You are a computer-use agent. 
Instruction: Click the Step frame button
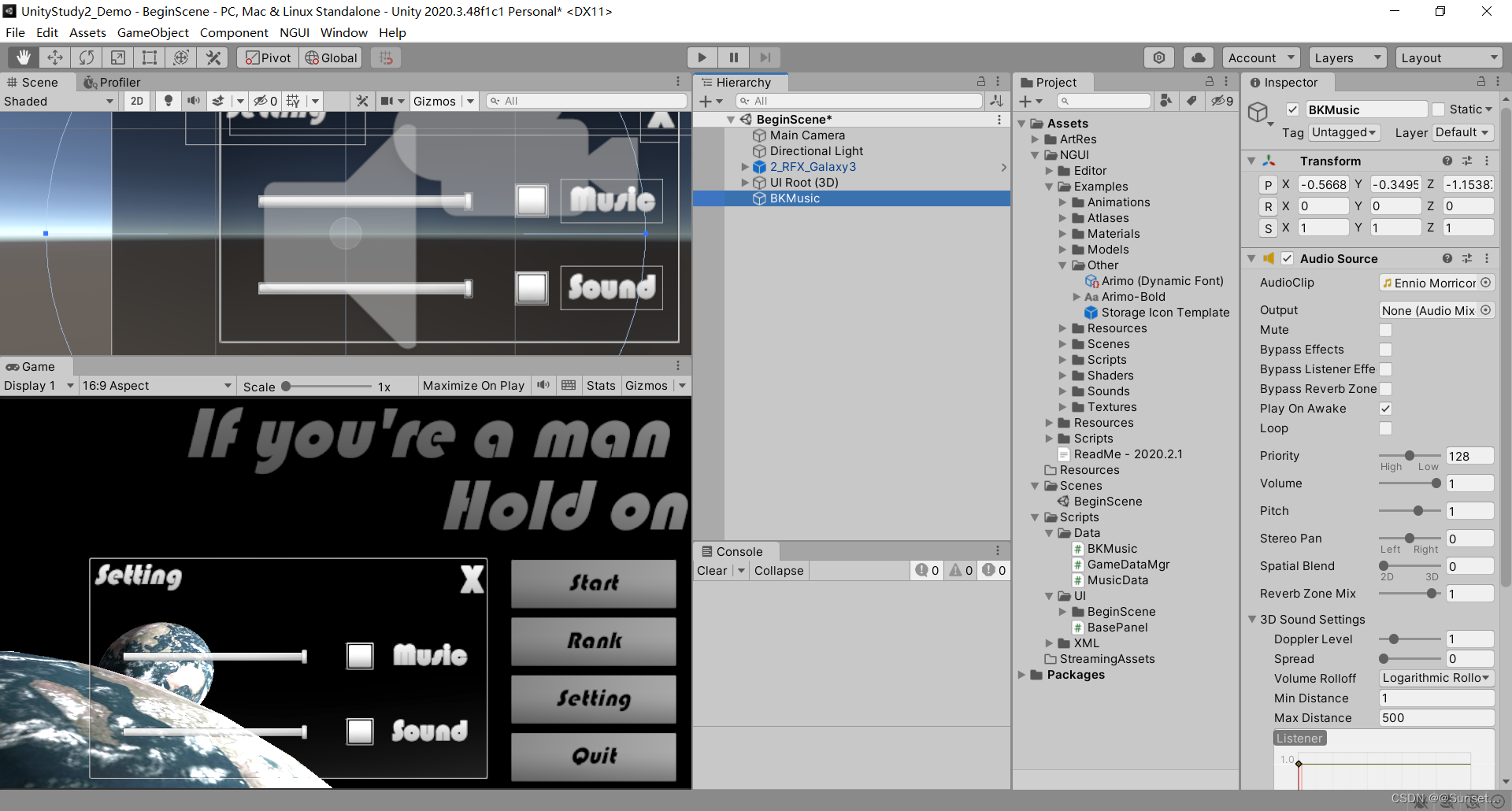[x=765, y=57]
